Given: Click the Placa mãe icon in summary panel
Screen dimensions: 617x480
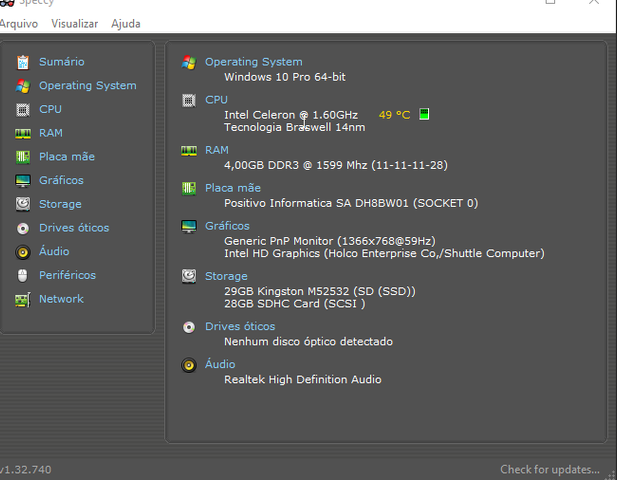Looking at the screenshot, I should point(189,188).
